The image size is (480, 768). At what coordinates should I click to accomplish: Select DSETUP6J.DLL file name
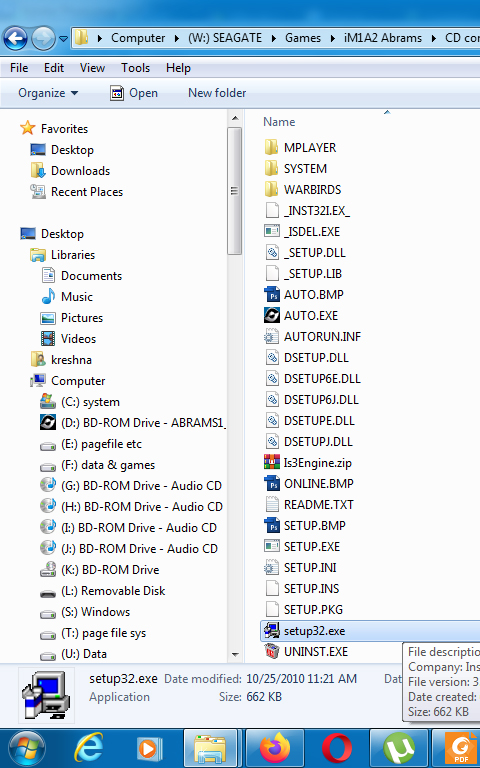[321, 400]
